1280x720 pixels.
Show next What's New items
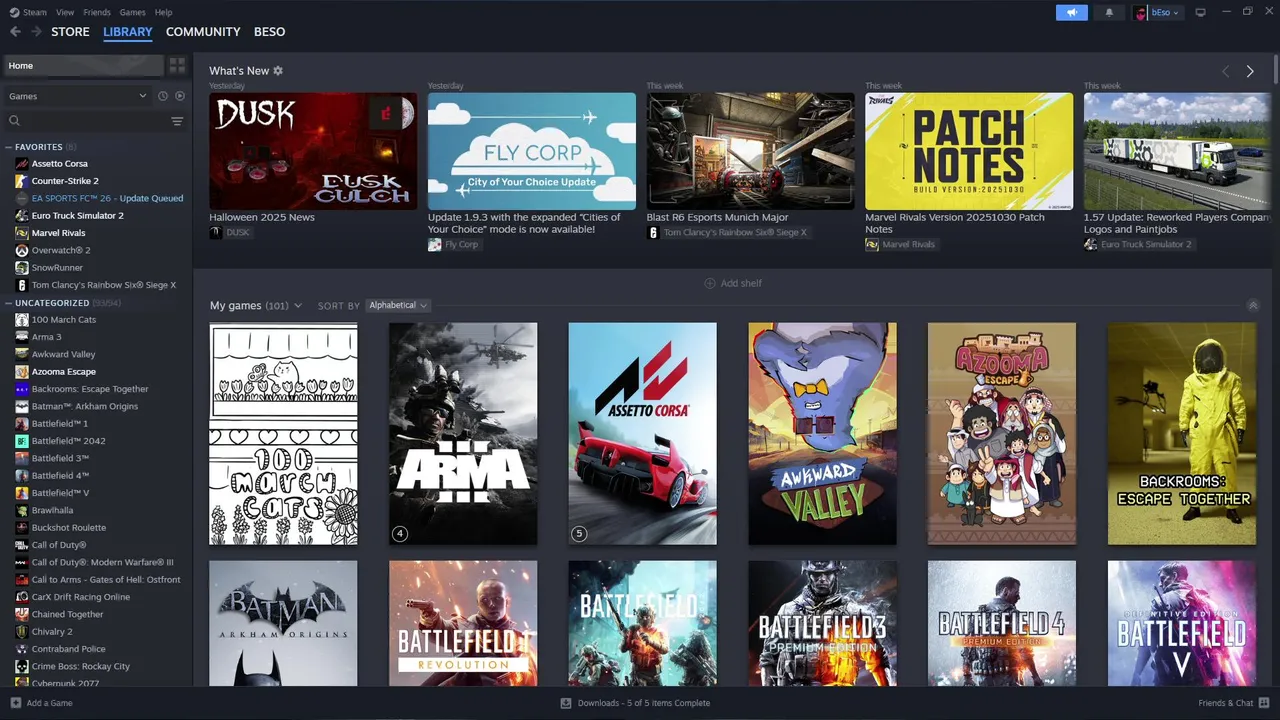click(1250, 71)
